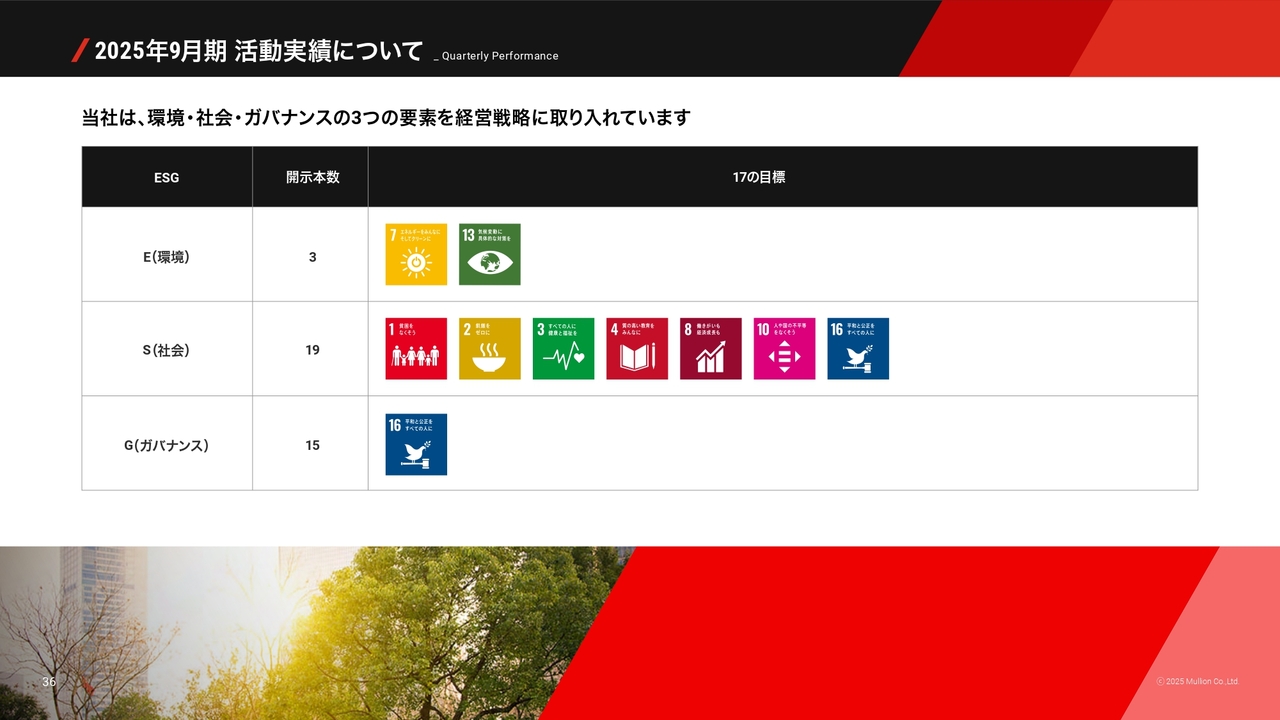Click the SDG 1 no poverty icon
1280x720 pixels.
pyautogui.click(x=416, y=349)
